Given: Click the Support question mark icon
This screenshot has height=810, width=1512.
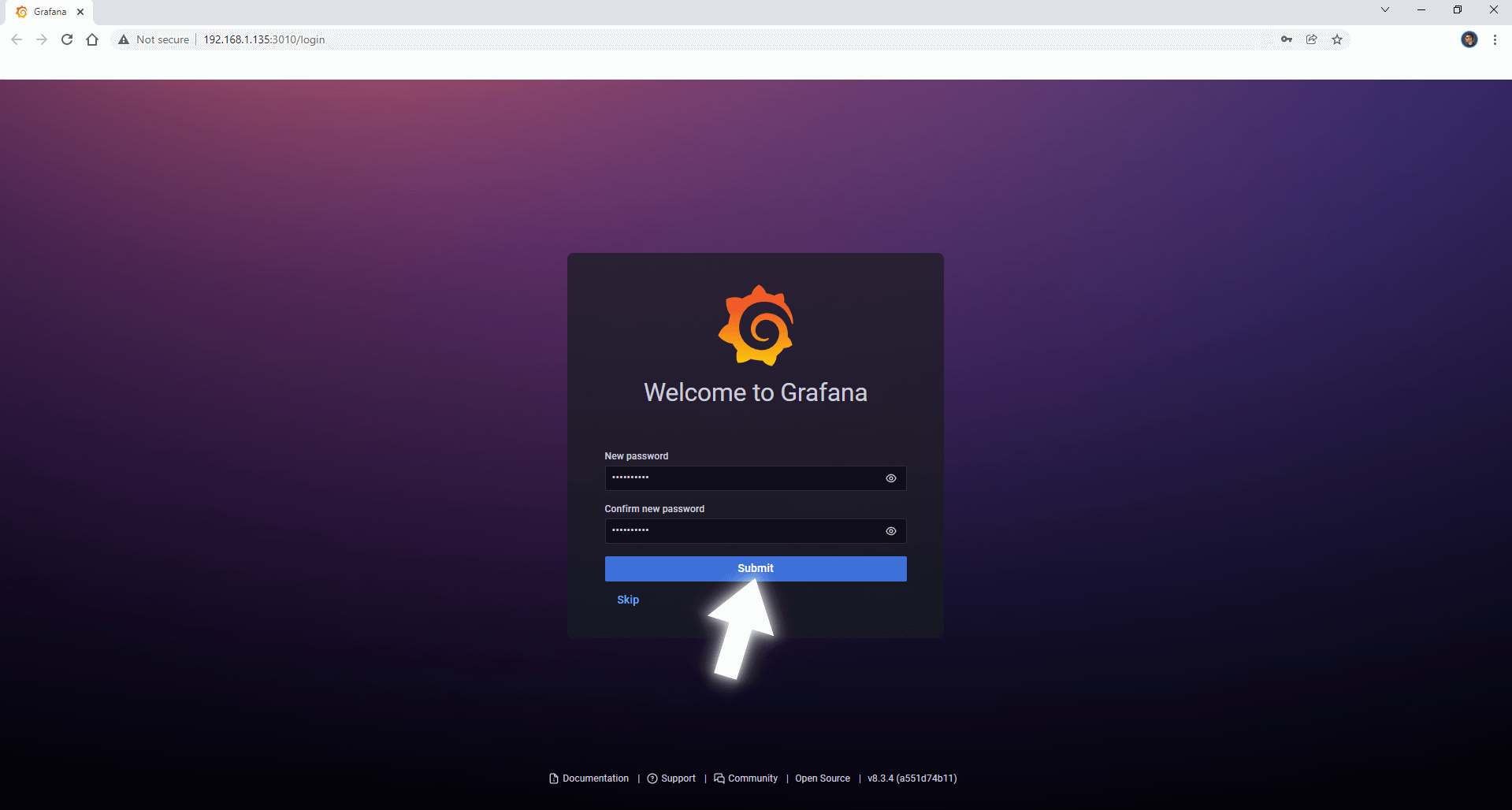Looking at the screenshot, I should point(652,778).
